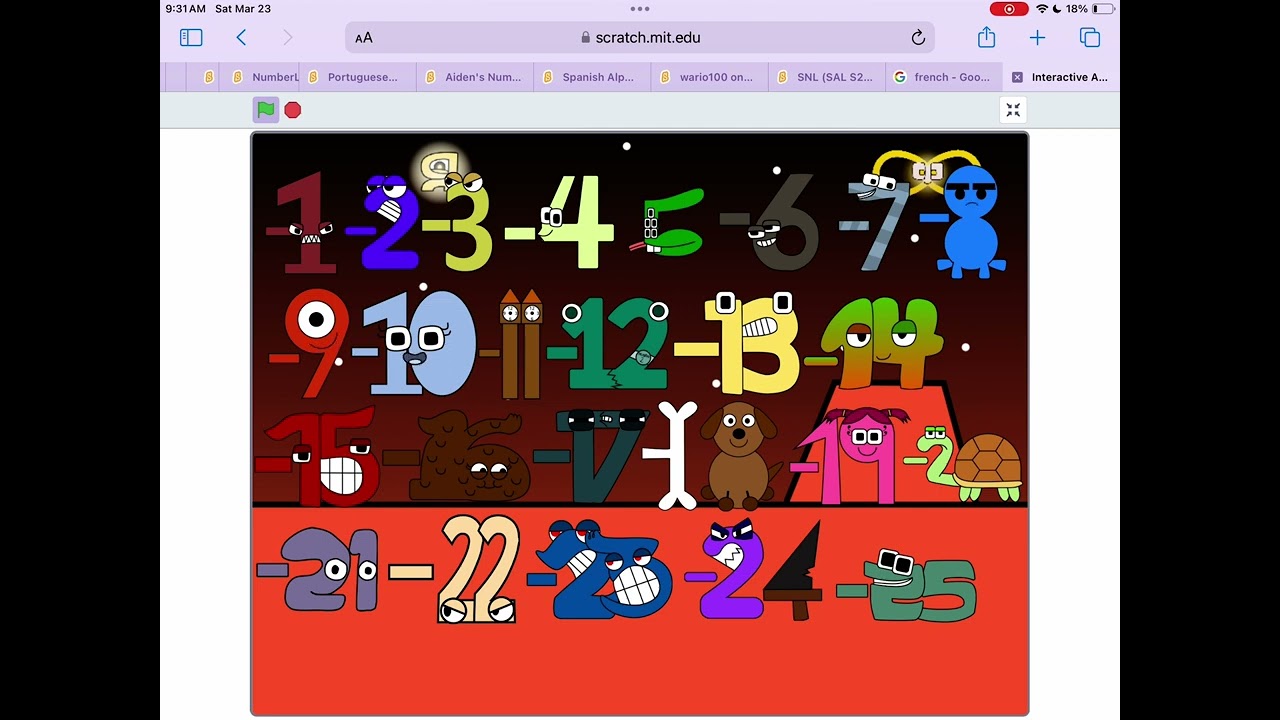The width and height of the screenshot is (1280, 720).
Task: Show the Safari sidebar
Action: (191, 37)
